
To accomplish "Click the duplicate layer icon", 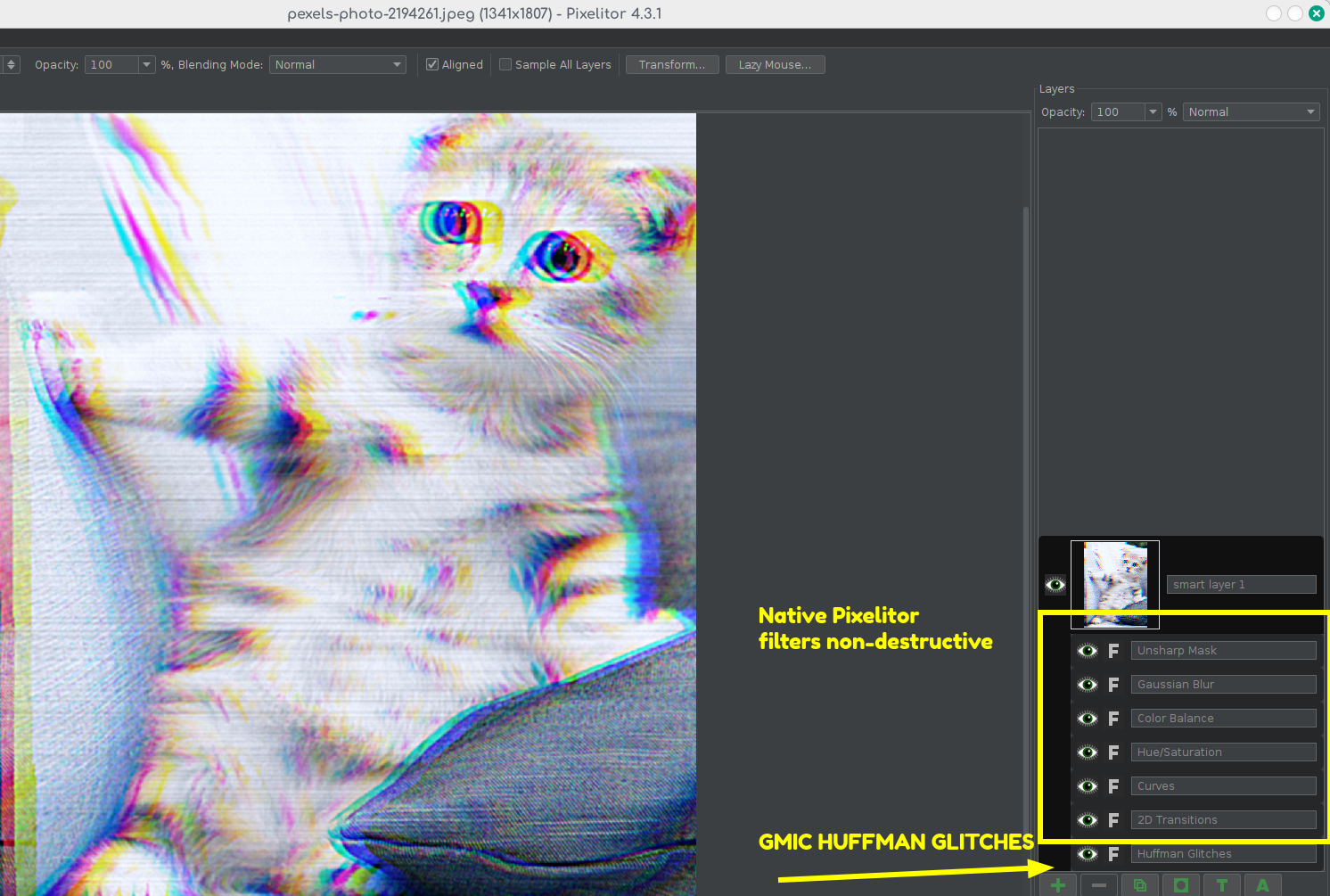I will [1140, 885].
